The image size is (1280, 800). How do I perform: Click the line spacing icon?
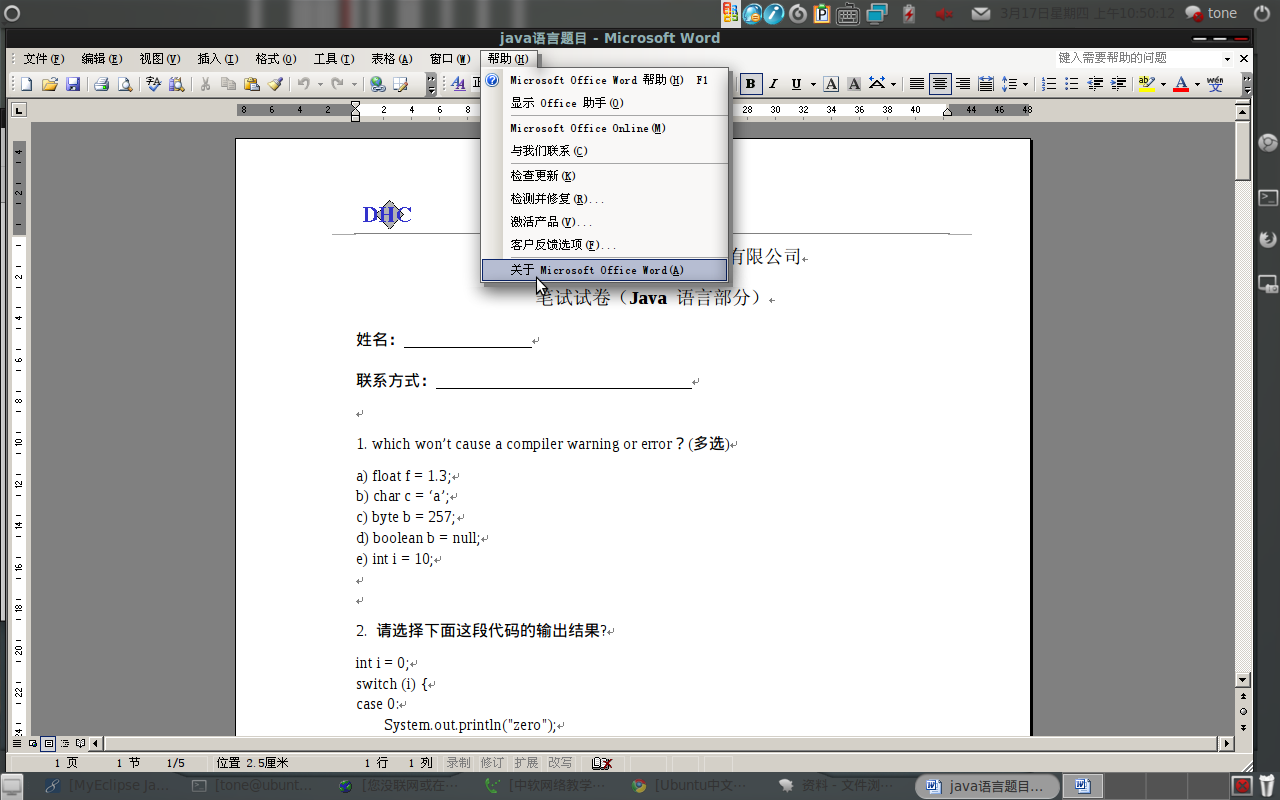point(1009,85)
